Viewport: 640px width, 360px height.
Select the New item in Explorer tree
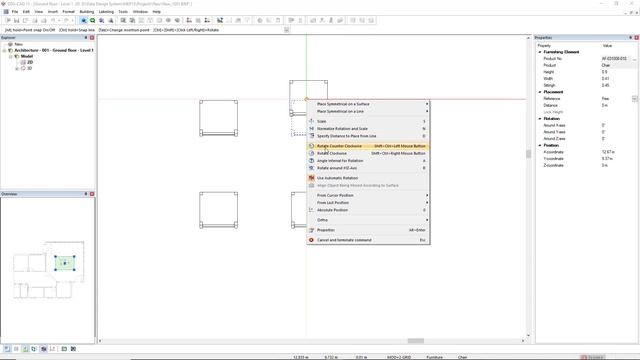pos(18,44)
